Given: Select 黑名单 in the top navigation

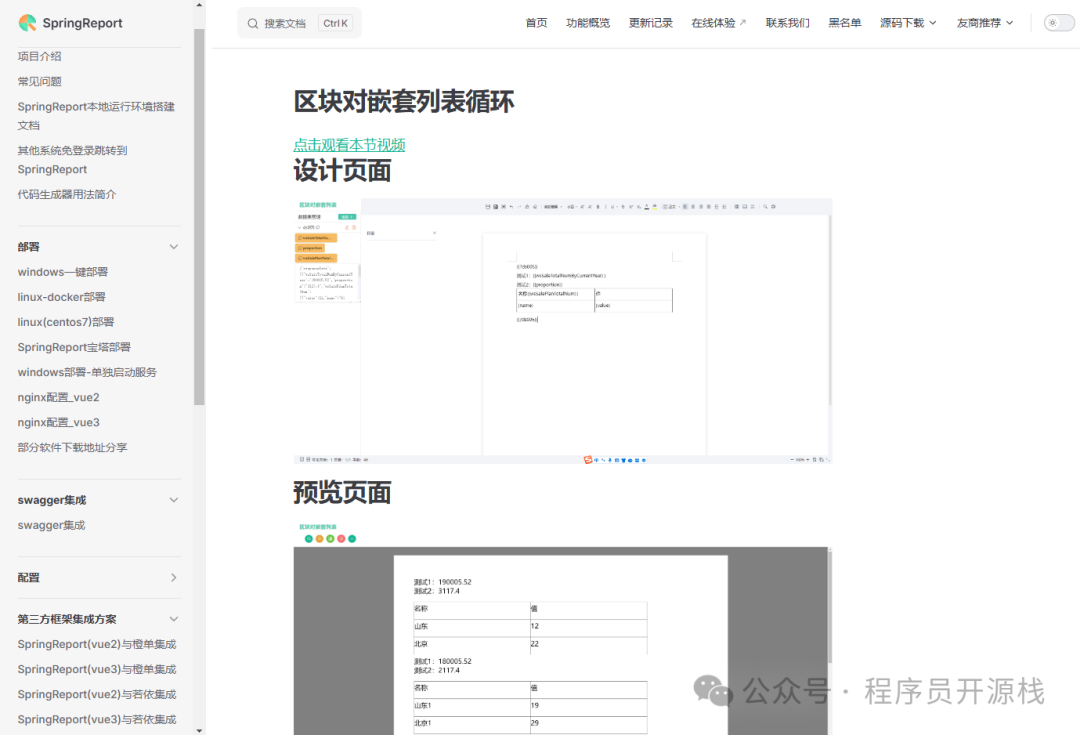Looking at the screenshot, I should click(845, 22).
